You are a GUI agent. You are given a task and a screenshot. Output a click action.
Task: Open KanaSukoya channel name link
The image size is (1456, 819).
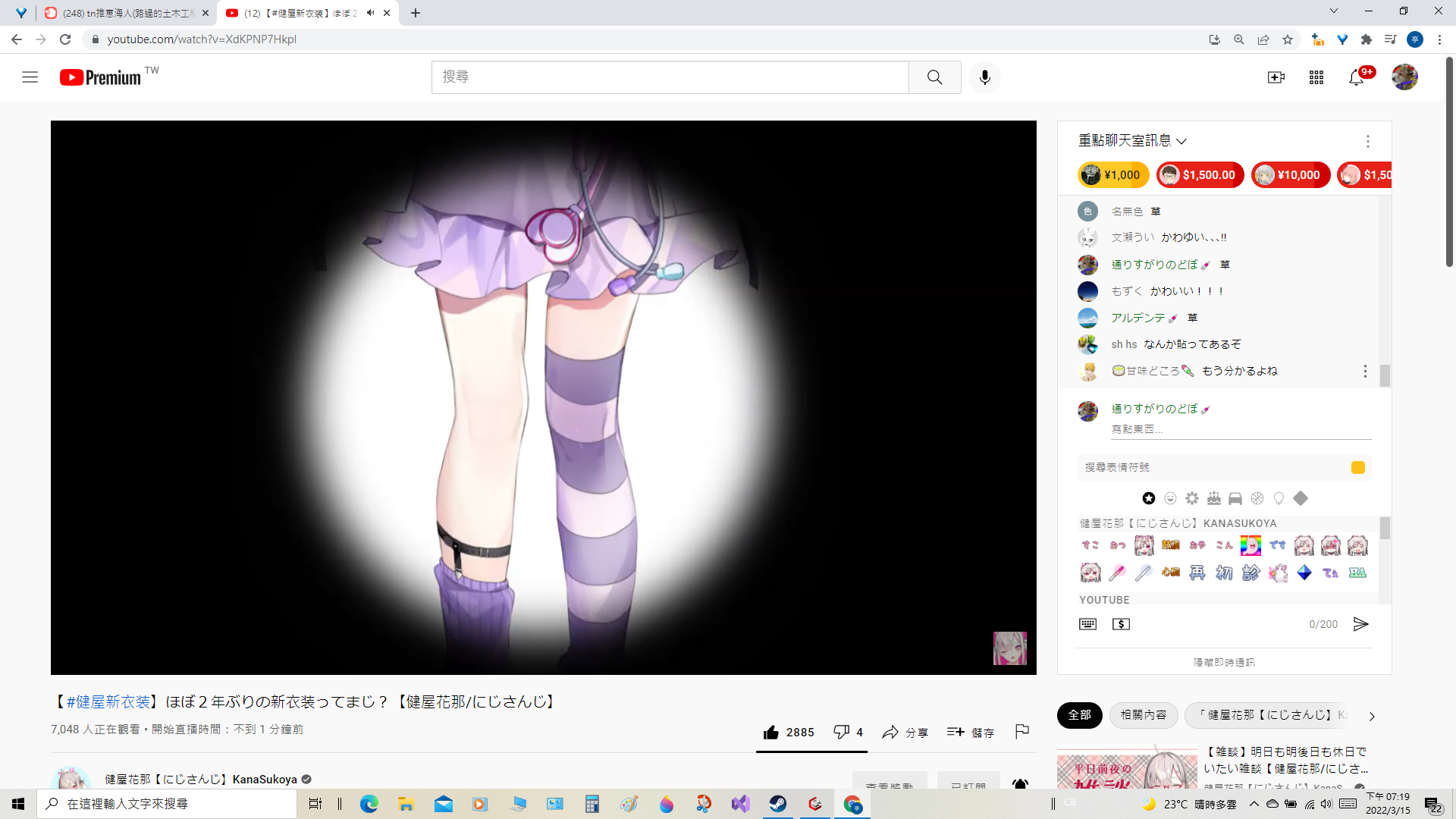tap(201, 780)
